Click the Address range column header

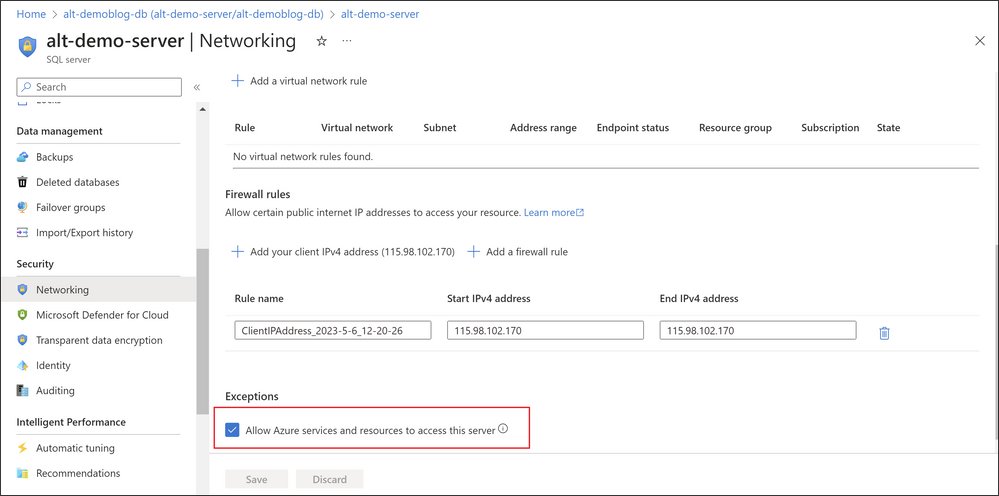pos(543,127)
